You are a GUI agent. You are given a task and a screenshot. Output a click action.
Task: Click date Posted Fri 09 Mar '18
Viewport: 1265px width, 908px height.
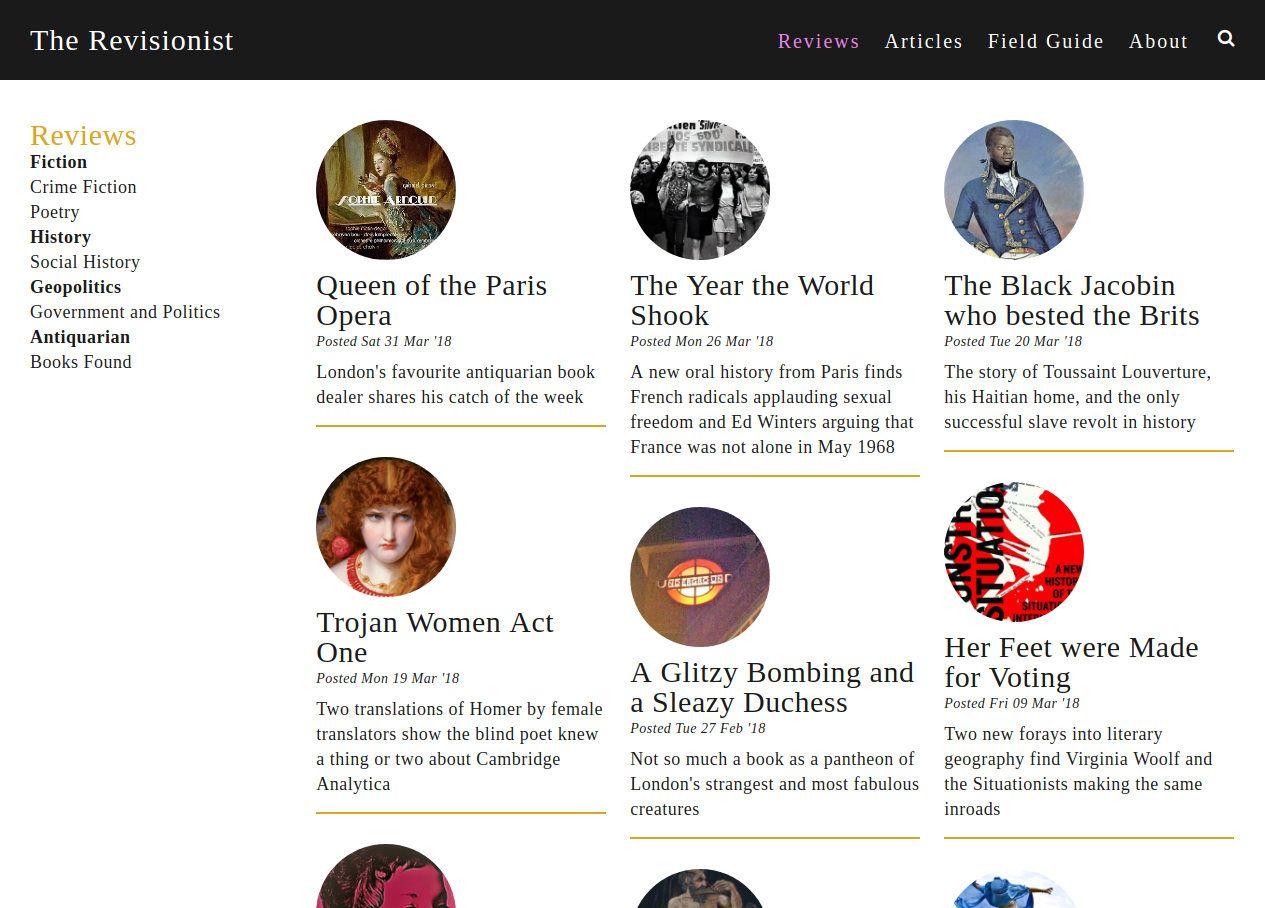click(x=1012, y=703)
